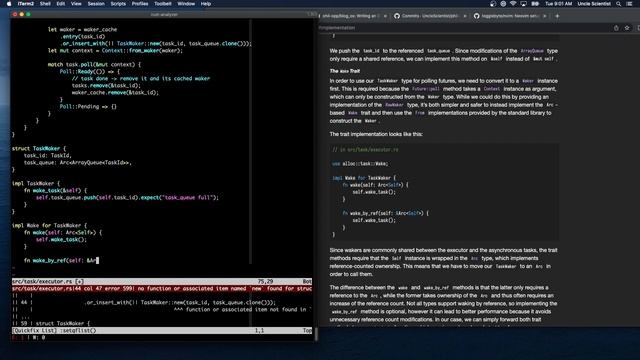
Task: Click the left-most system tray status icon
Action: [493, 4]
